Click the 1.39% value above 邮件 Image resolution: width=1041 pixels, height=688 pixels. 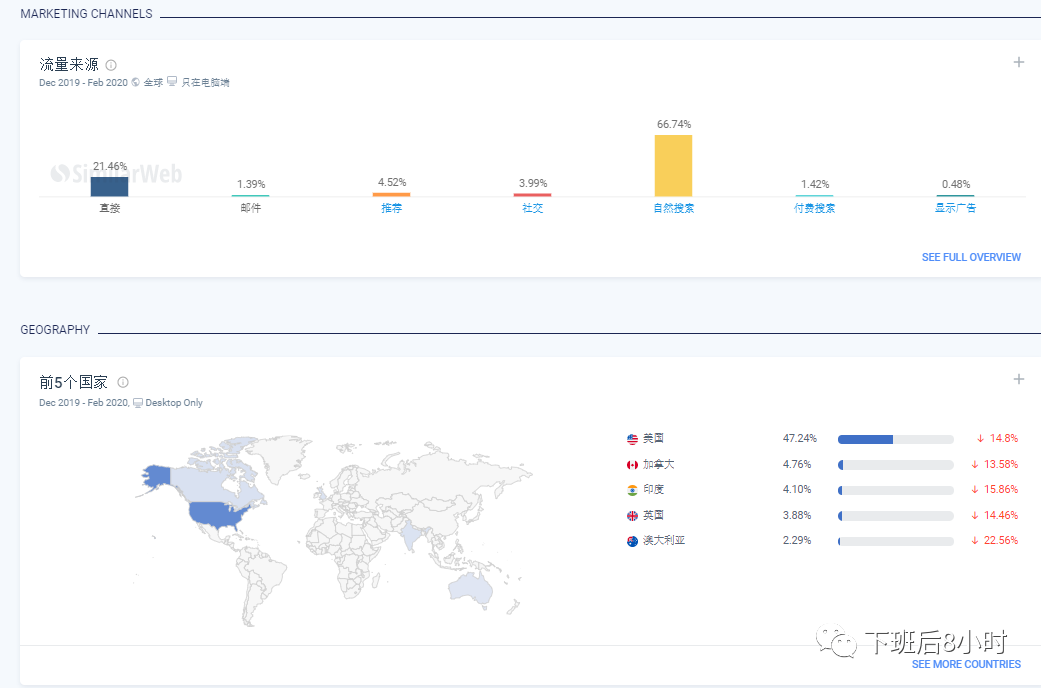[251, 184]
